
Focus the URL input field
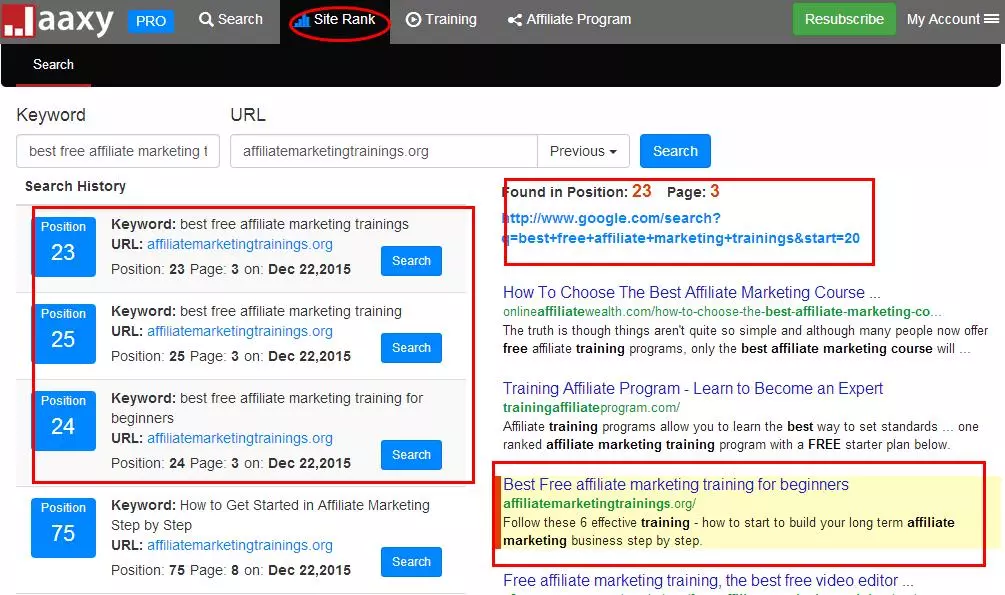(x=383, y=151)
